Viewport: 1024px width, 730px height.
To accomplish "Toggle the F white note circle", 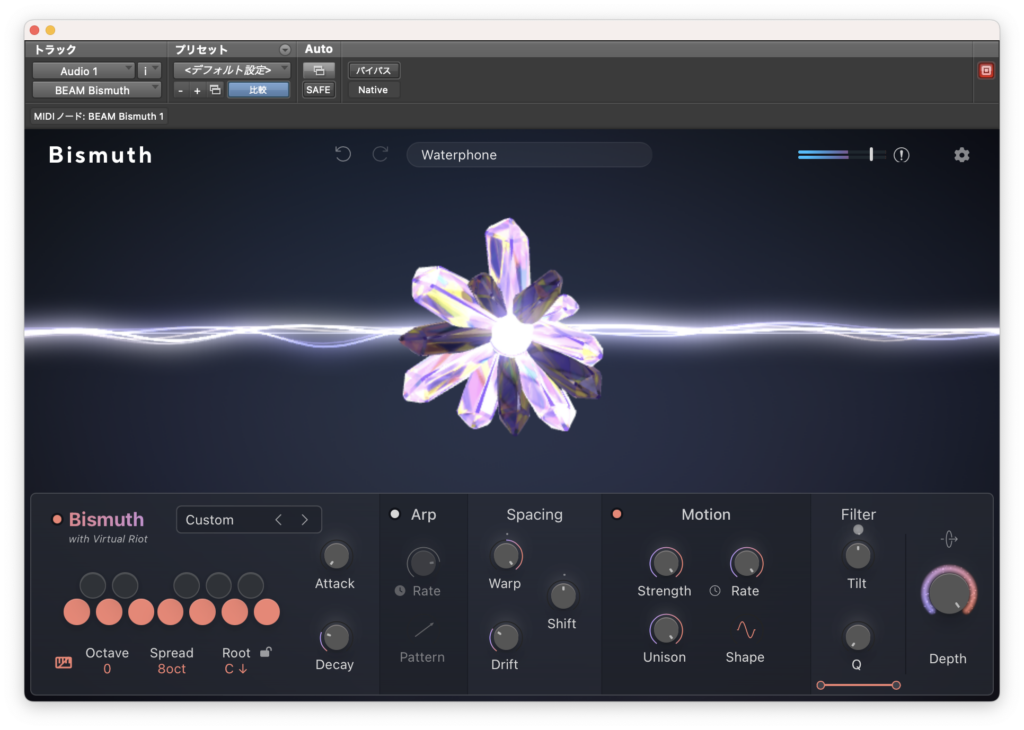I will pyautogui.click(x=170, y=612).
